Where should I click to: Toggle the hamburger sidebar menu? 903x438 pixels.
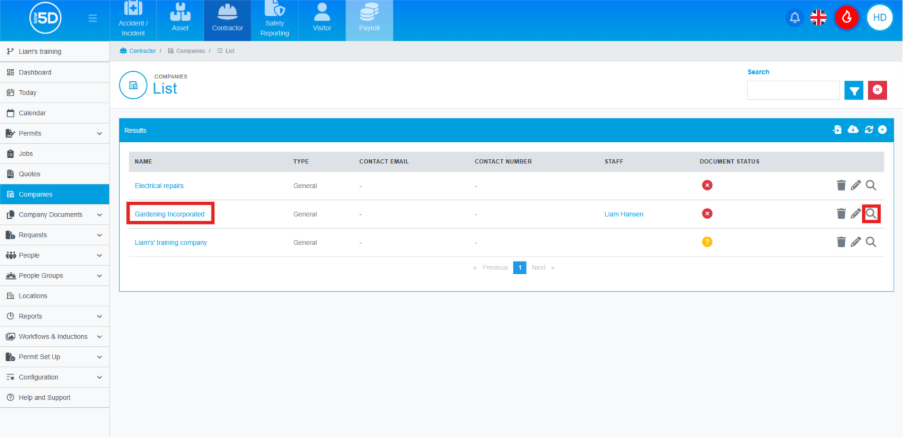click(x=93, y=18)
